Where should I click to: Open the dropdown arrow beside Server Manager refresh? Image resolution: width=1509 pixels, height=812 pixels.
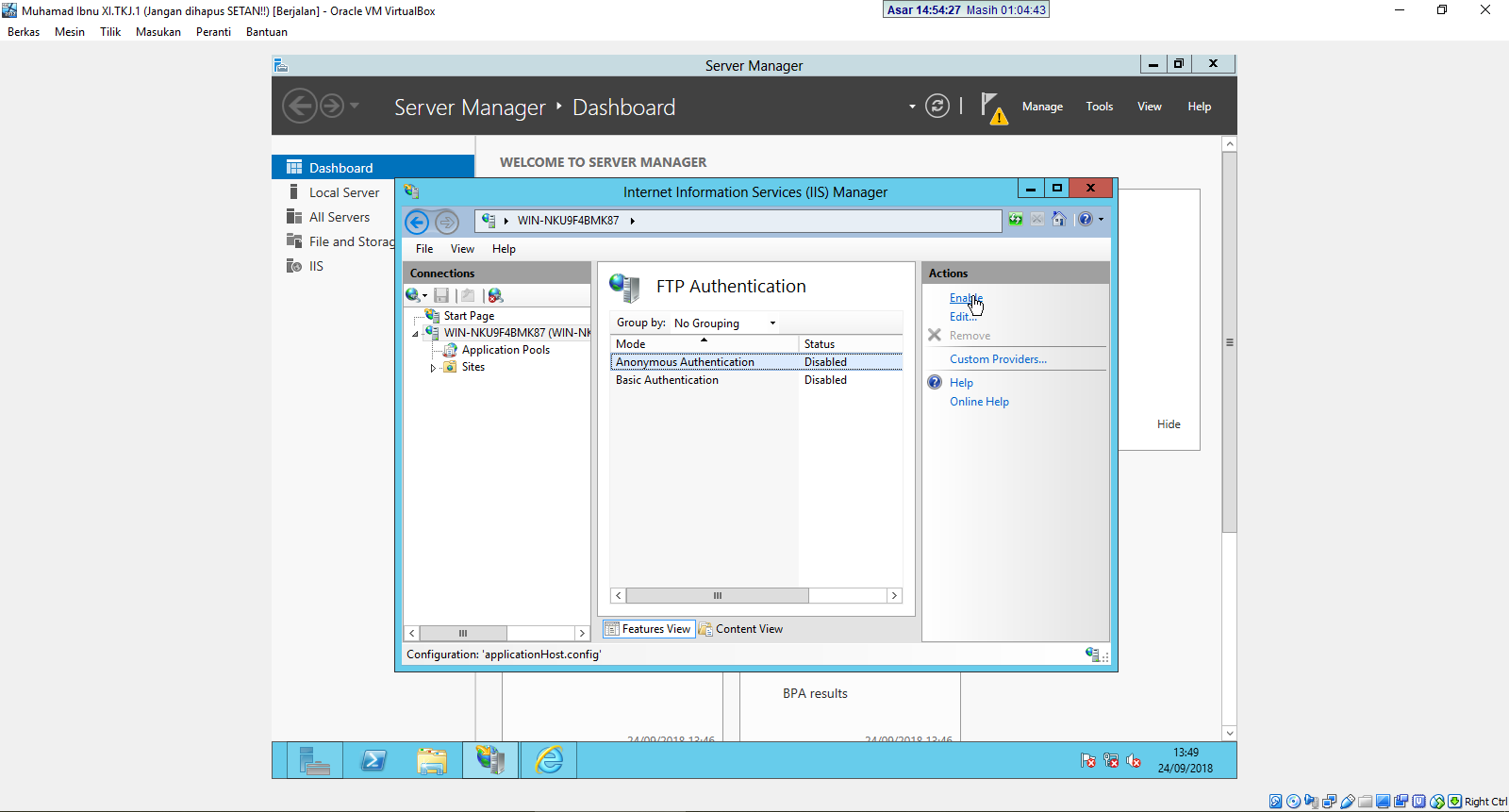[912, 107]
